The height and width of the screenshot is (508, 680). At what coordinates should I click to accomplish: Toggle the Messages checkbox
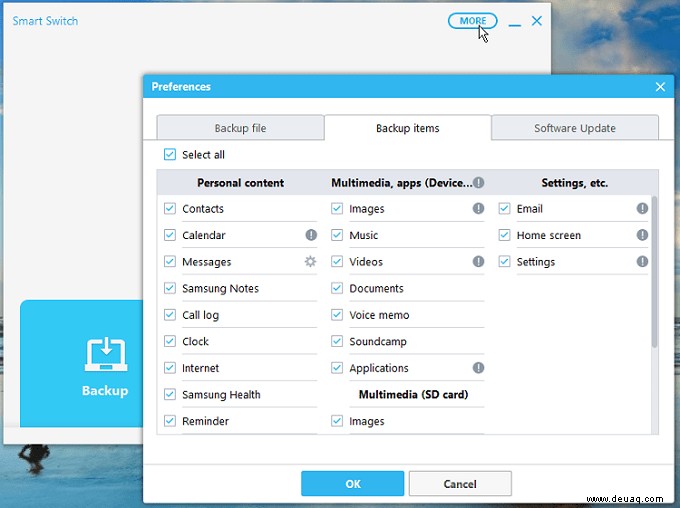point(170,262)
